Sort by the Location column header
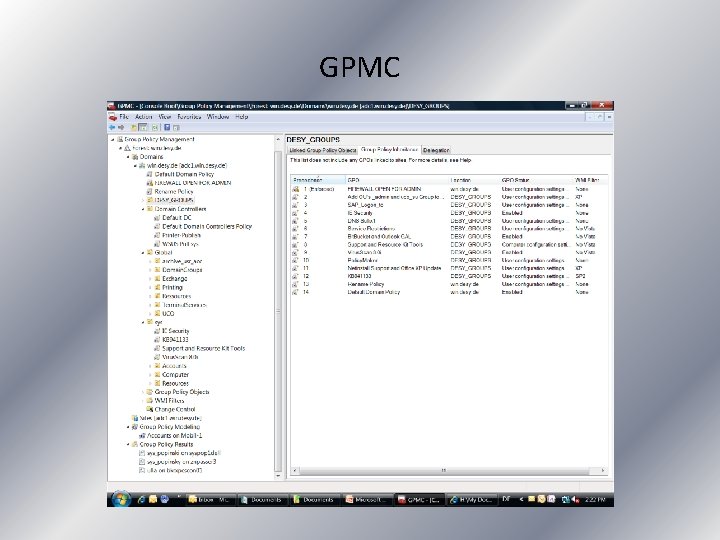The image size is (720, 540). point(474,180)
